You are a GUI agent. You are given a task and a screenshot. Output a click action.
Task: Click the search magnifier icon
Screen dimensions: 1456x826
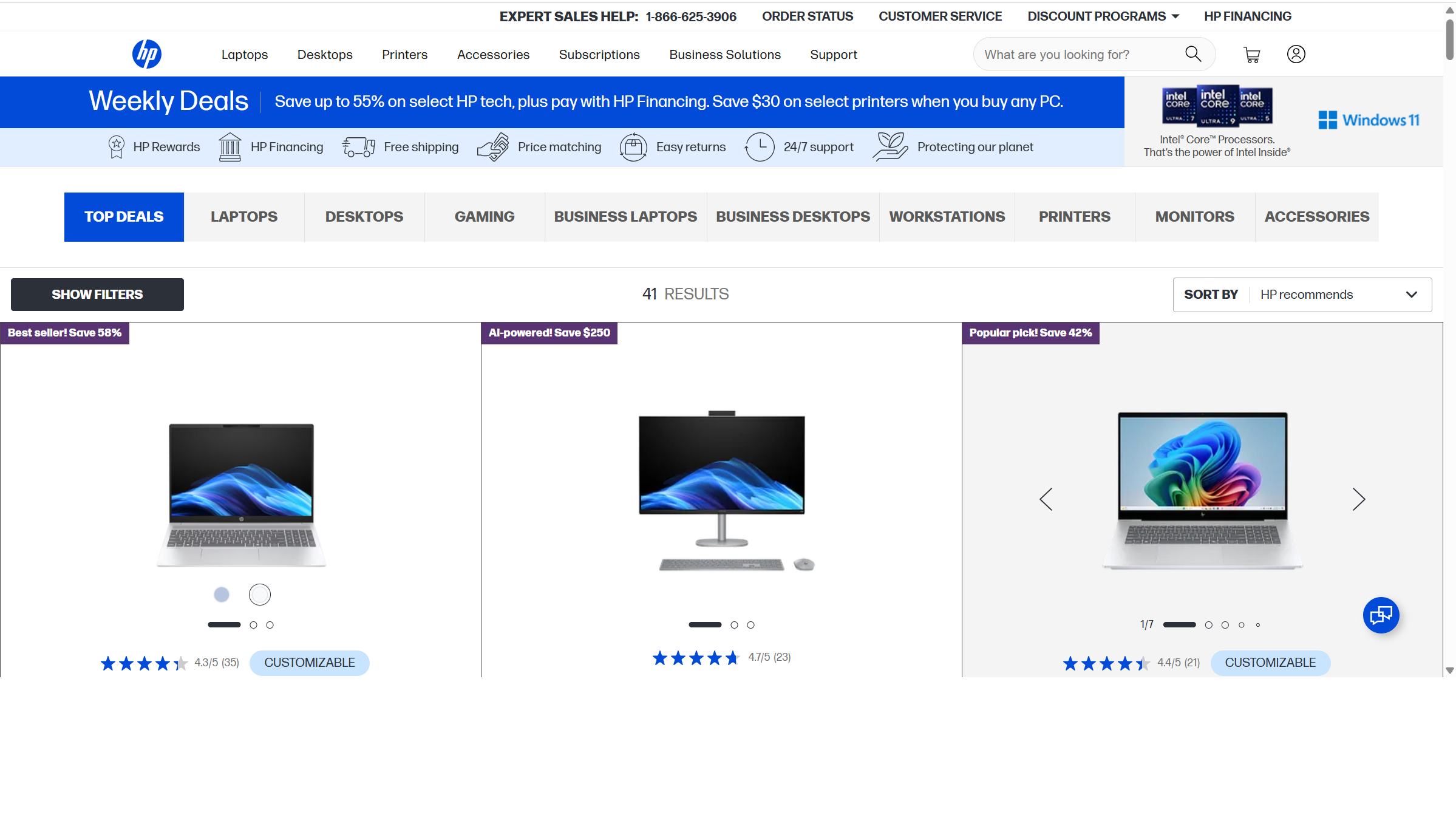click(1193, 54)
